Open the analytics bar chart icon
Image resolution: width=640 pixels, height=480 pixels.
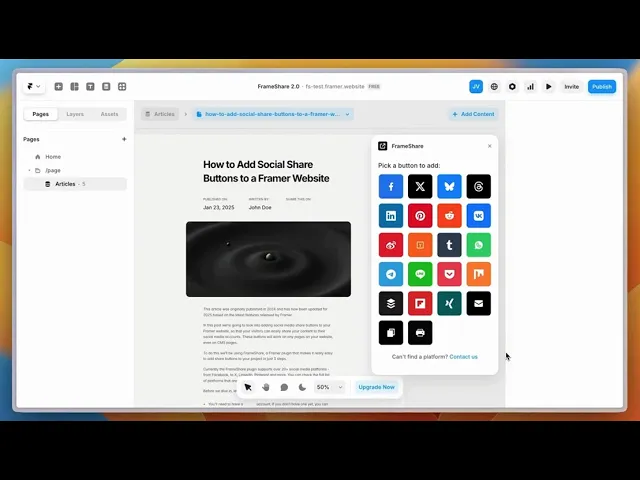[531, 87]
